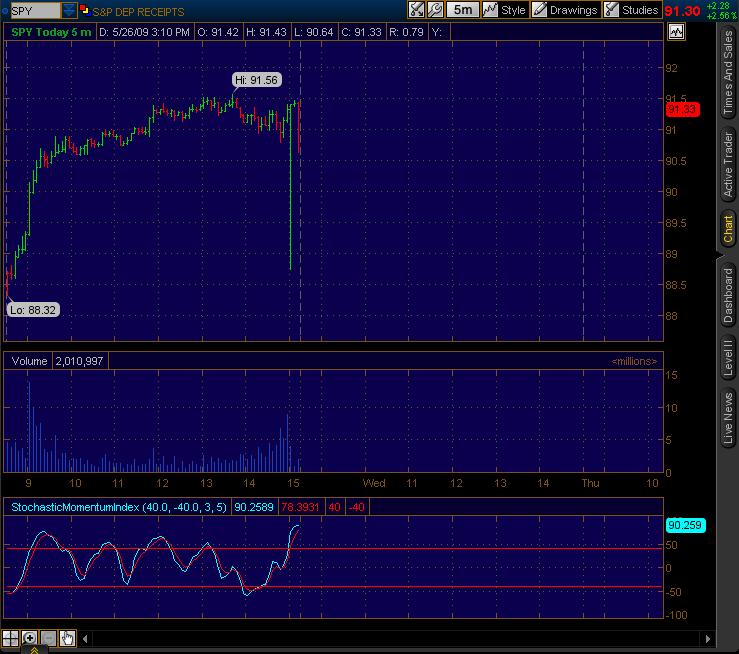This screenshot has height=654, width=739.
Task: Open the symbol dropdown arrow next to SPY
Action: pos(69,10)
